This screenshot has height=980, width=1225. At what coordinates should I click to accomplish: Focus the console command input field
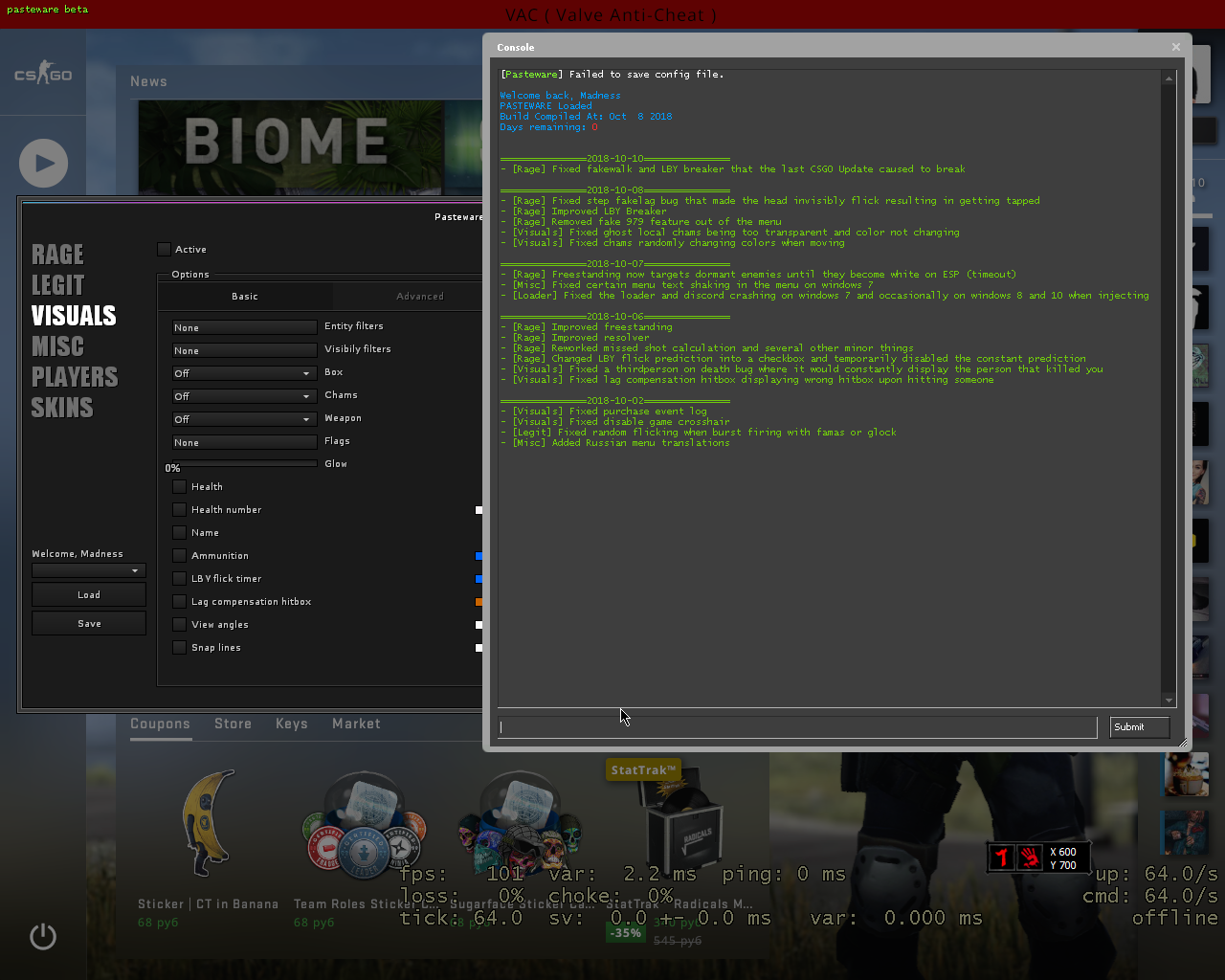coord(797,727)
